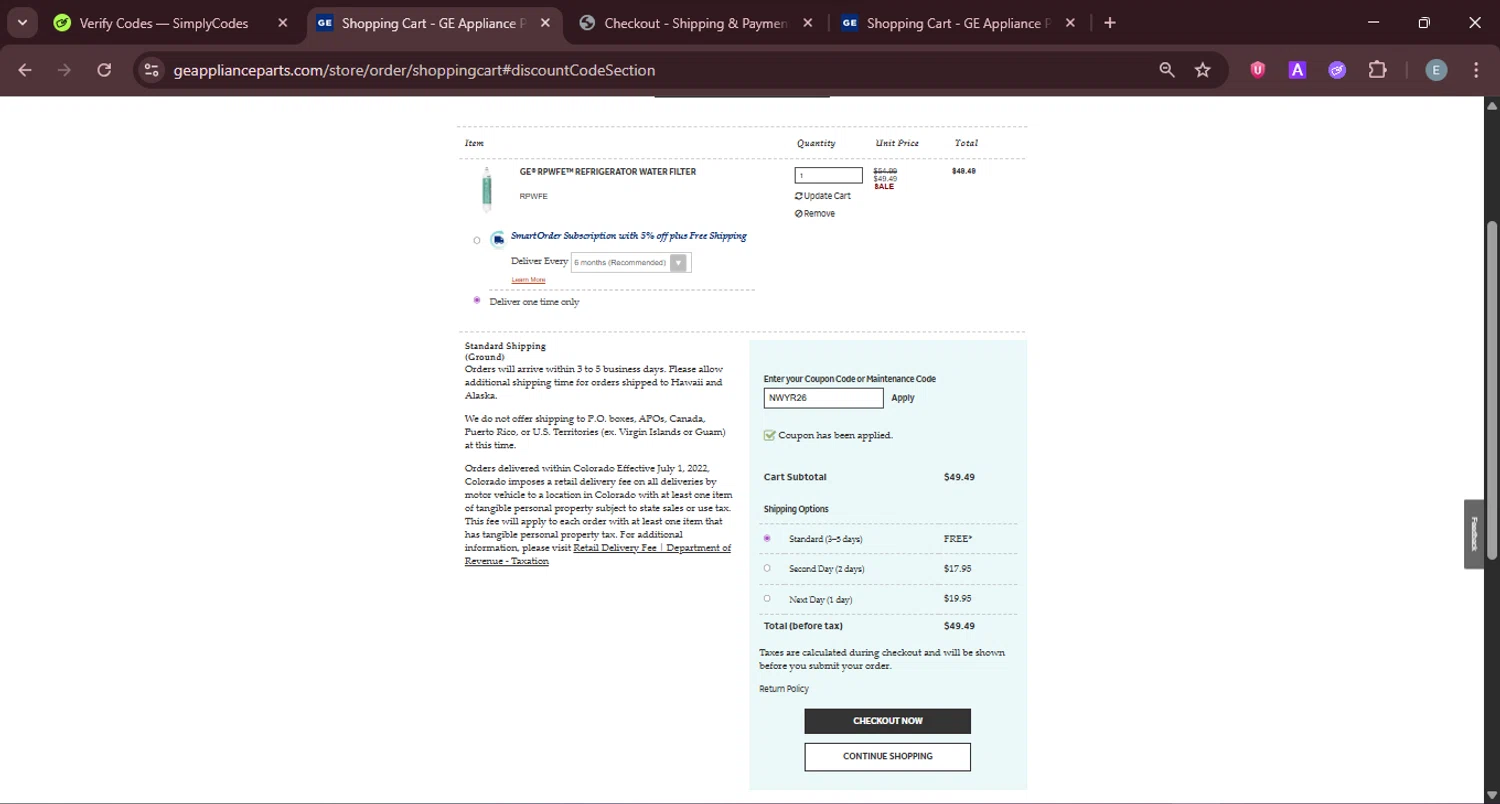Viewport: 1500px width, 804px height.
Task: Open the purple A extension icon
Action: (1297, 70)
